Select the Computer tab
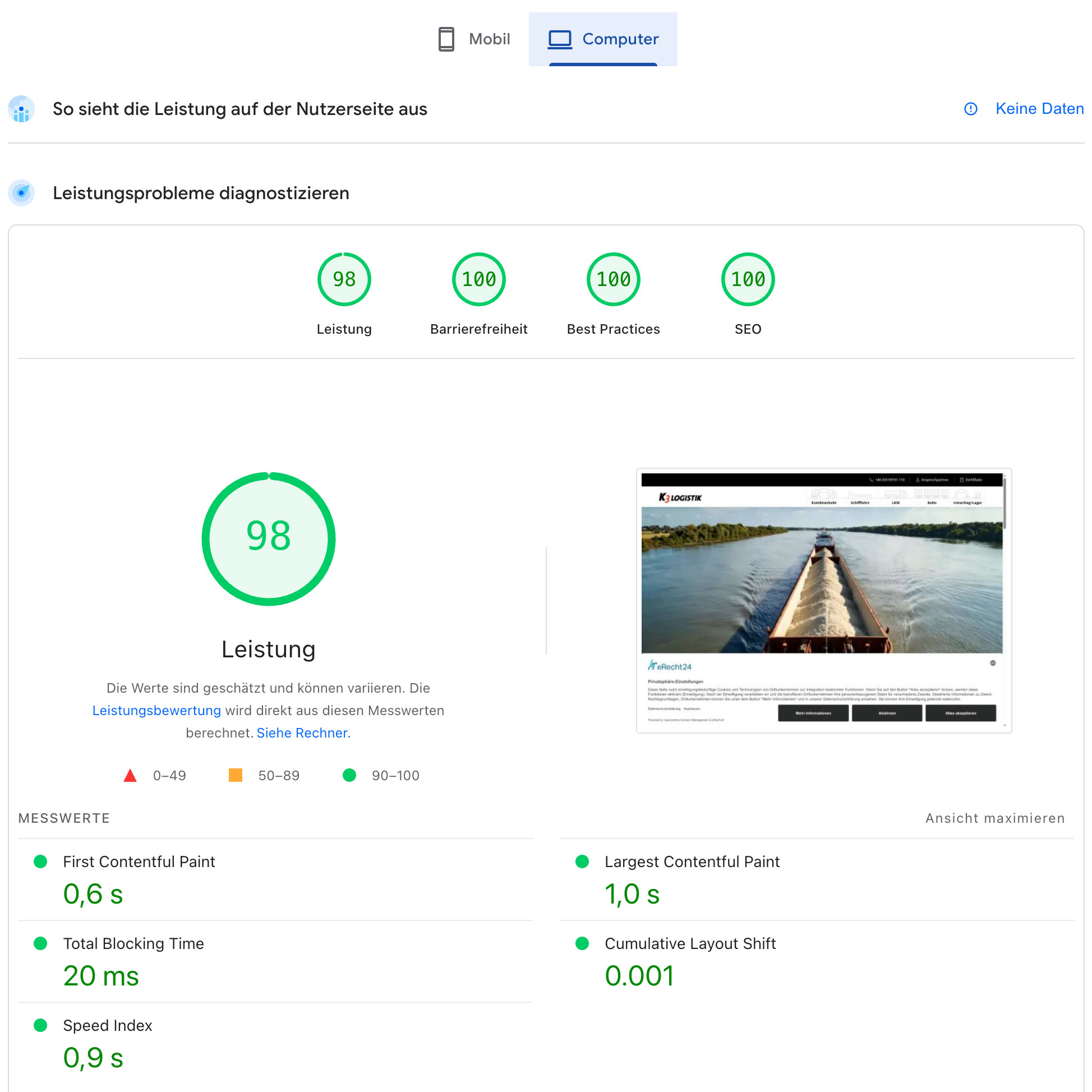This screenshot has width=1092, height=1092. 620,39
